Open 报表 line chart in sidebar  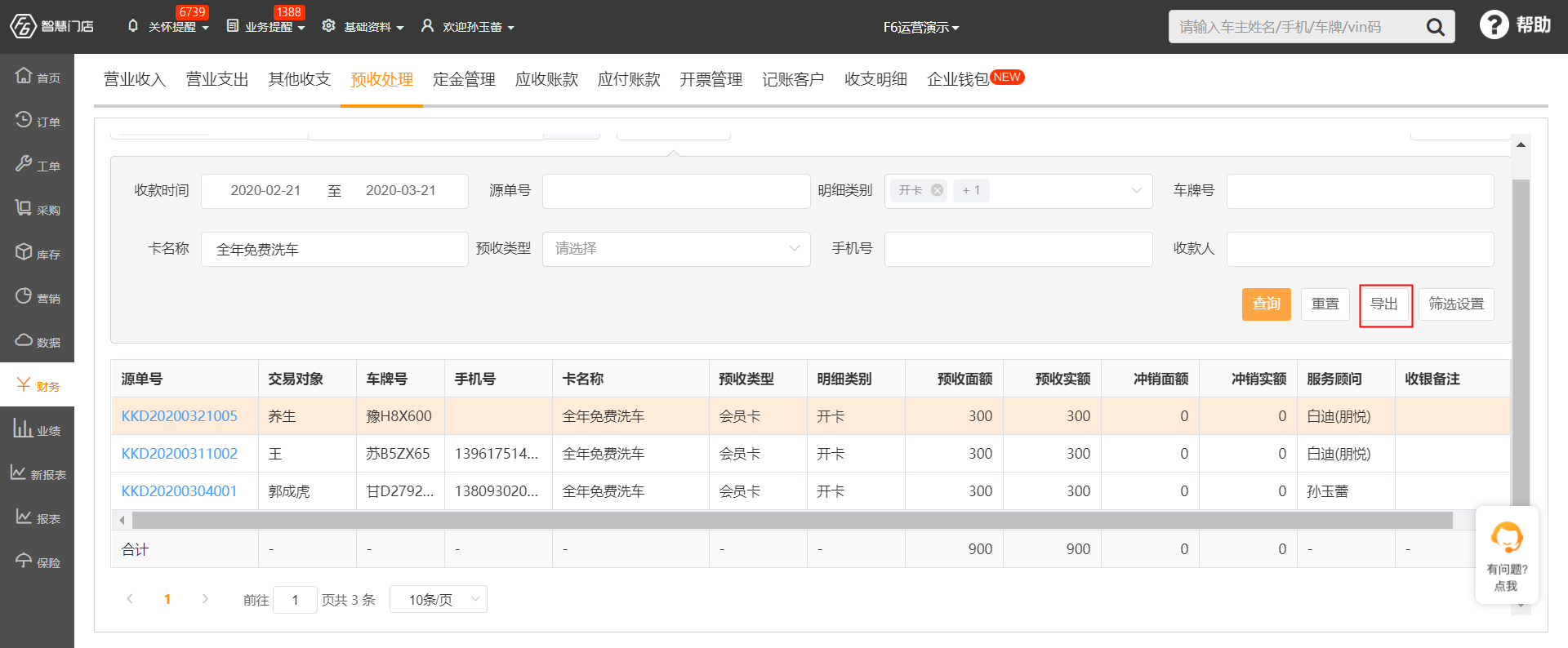click(x=37, y=517)
